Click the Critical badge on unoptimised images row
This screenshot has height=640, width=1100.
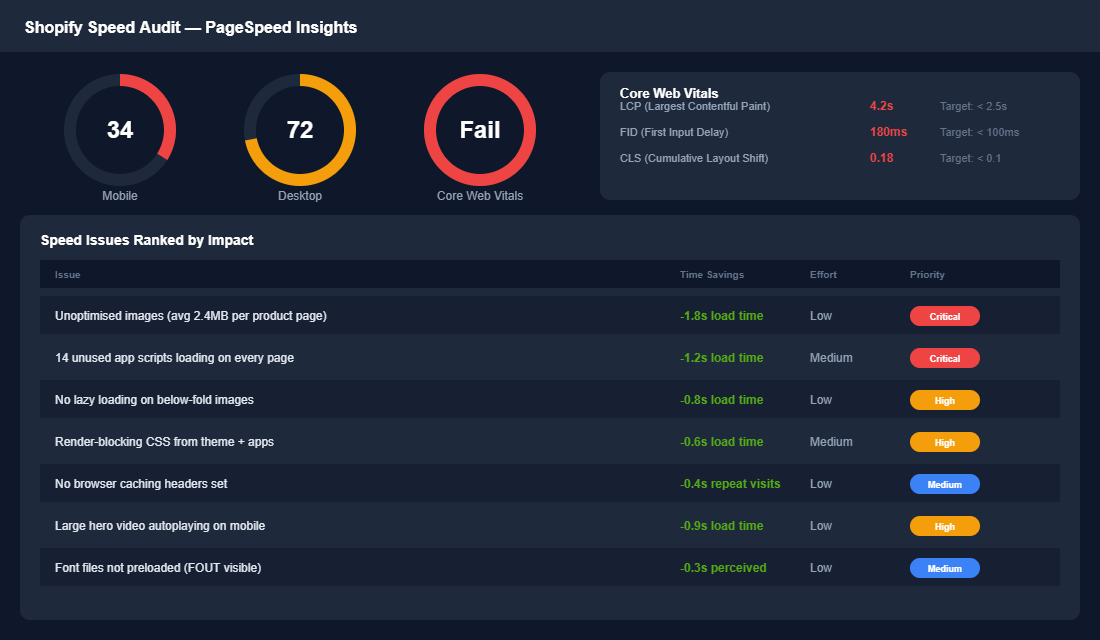coord(944,315)
